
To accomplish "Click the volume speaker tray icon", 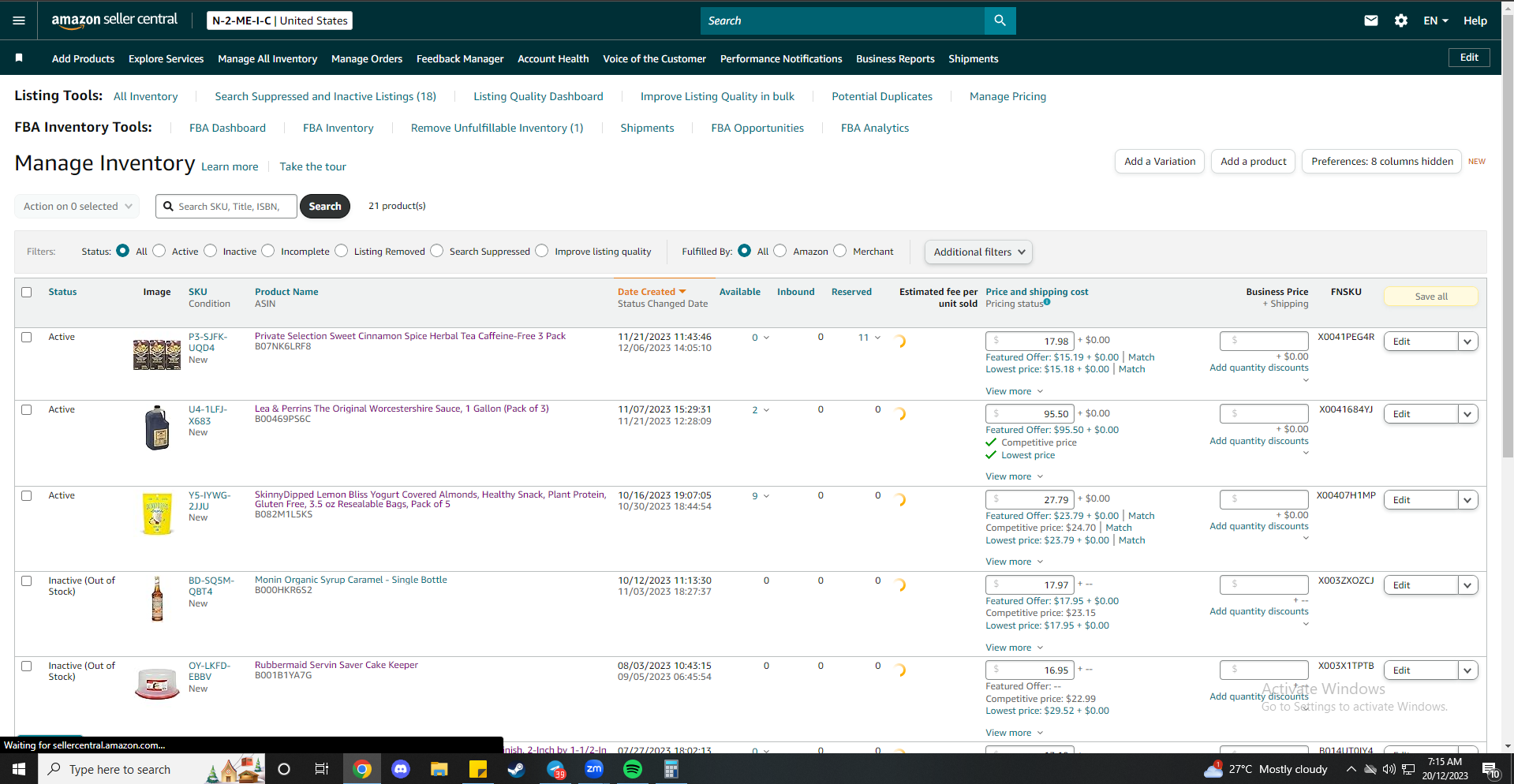I will tap(1389, 769).
